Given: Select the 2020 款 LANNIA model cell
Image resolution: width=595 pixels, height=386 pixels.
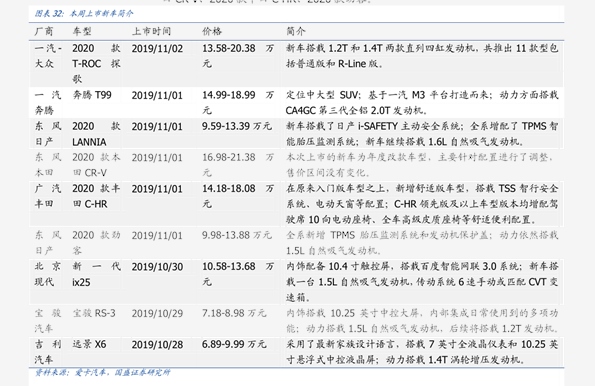Looking at the screenshot, I should coord(96,134).
